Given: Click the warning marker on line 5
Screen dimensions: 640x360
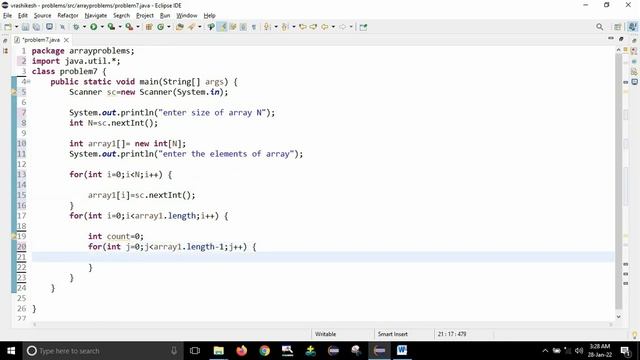Looking at the screenshot, I should (13, 92).
